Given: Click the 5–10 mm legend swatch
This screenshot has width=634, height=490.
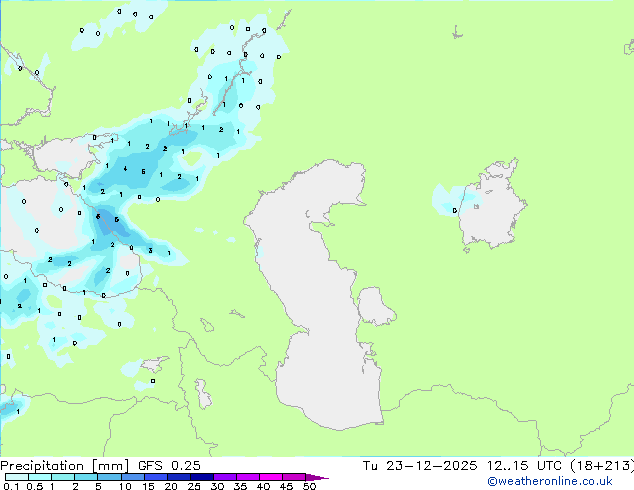Looking at the screenshot, I should [x=109, y=477].
